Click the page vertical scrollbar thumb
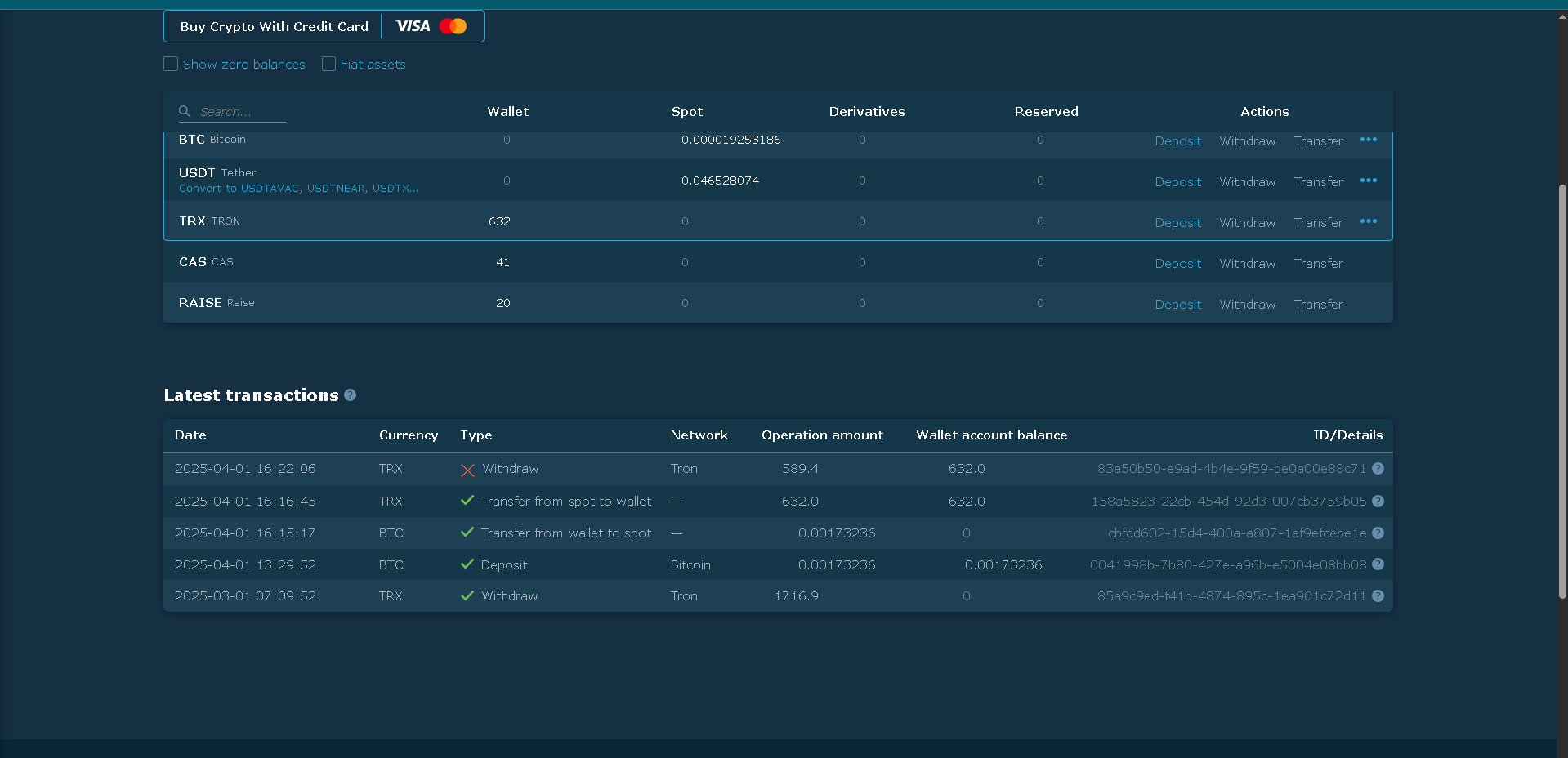This screenshot has width=1568, height=758. coord(1562,390)
